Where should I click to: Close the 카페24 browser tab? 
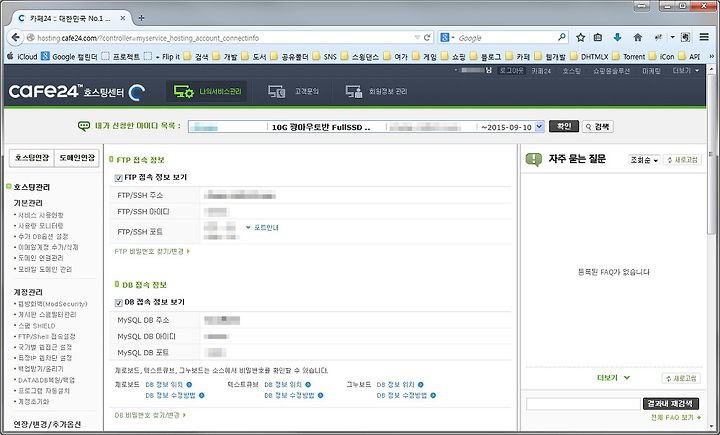[x=123, y=18]
